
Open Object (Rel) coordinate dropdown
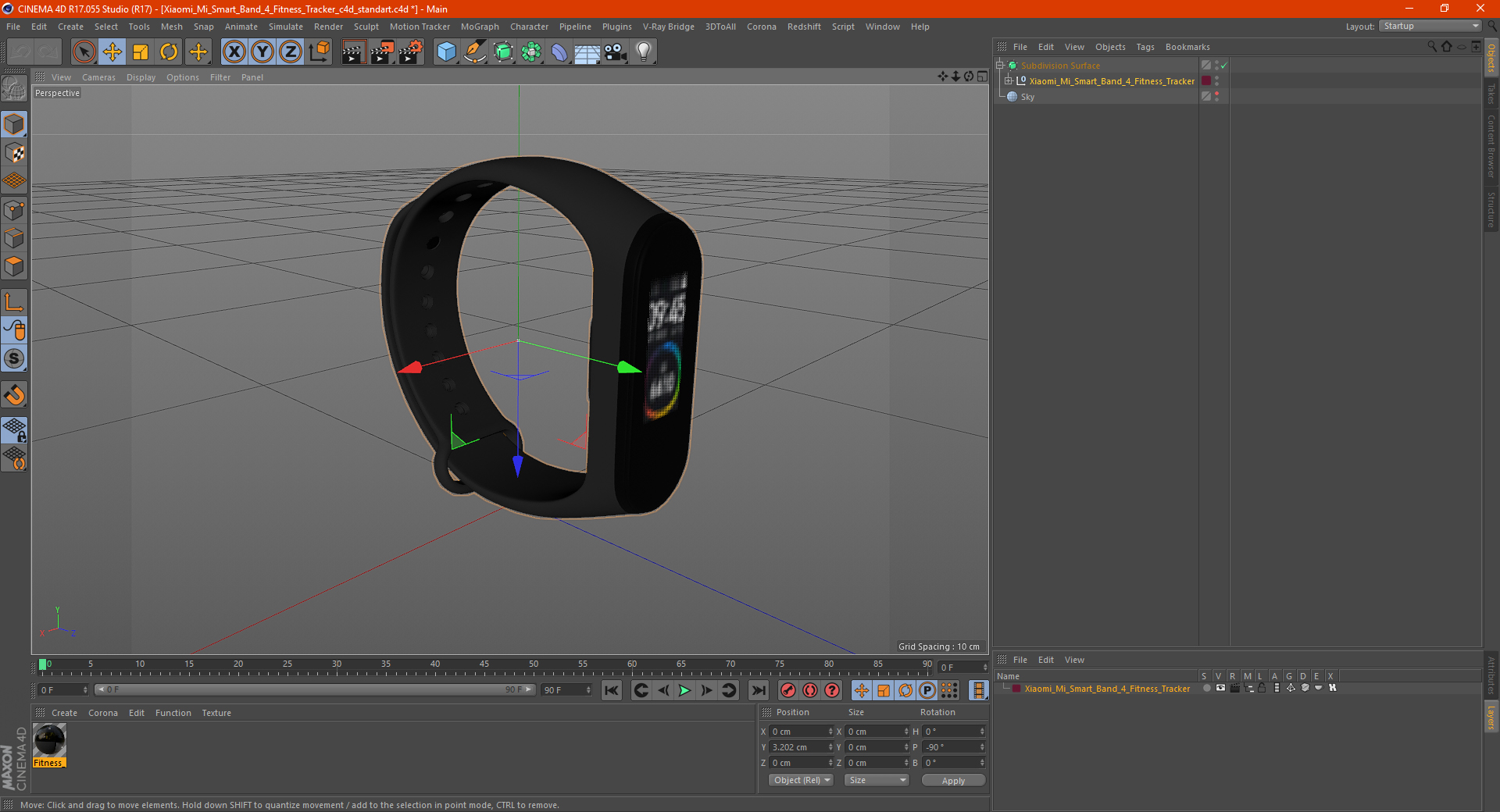click(x=802, y=780)
